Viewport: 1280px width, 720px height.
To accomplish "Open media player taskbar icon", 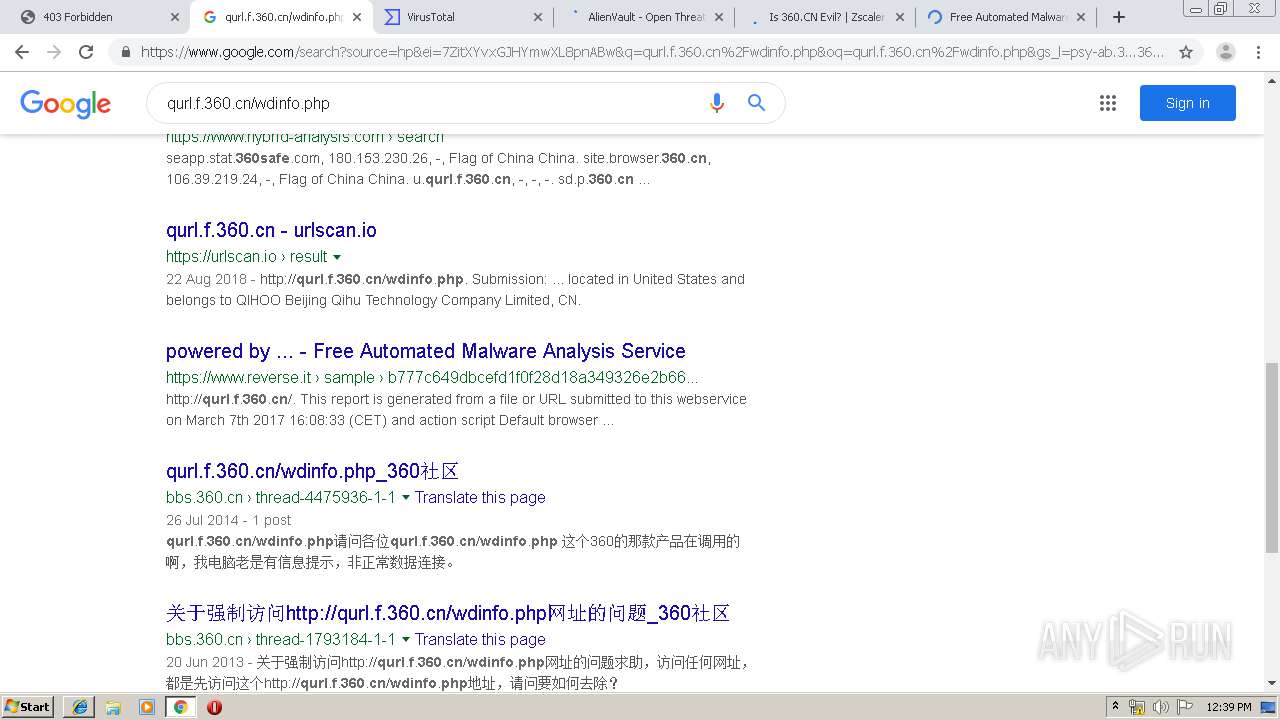I will 147,707.
